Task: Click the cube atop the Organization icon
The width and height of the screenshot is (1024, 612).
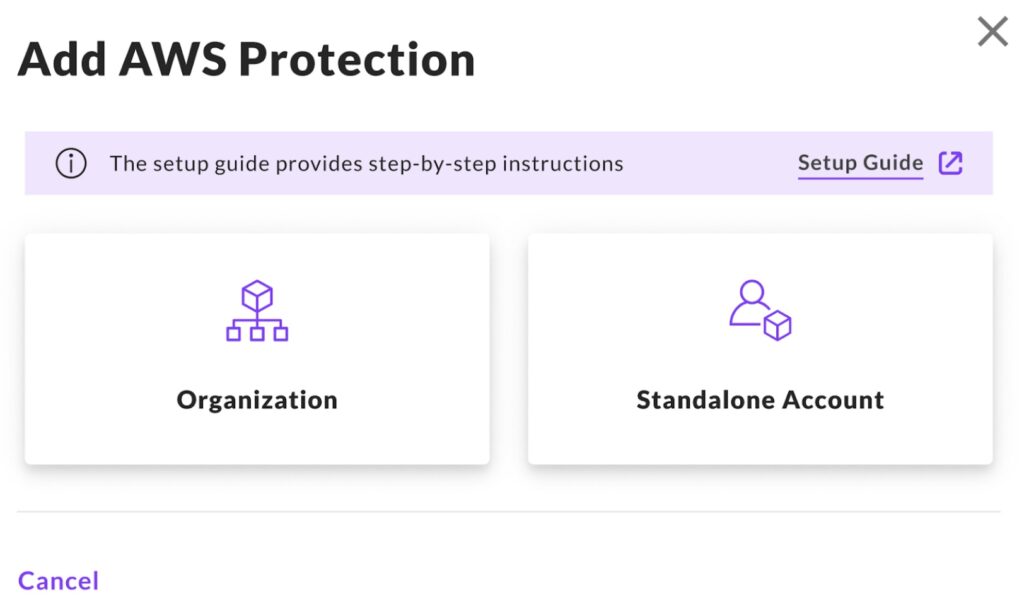Action: [x=257, y=295]
